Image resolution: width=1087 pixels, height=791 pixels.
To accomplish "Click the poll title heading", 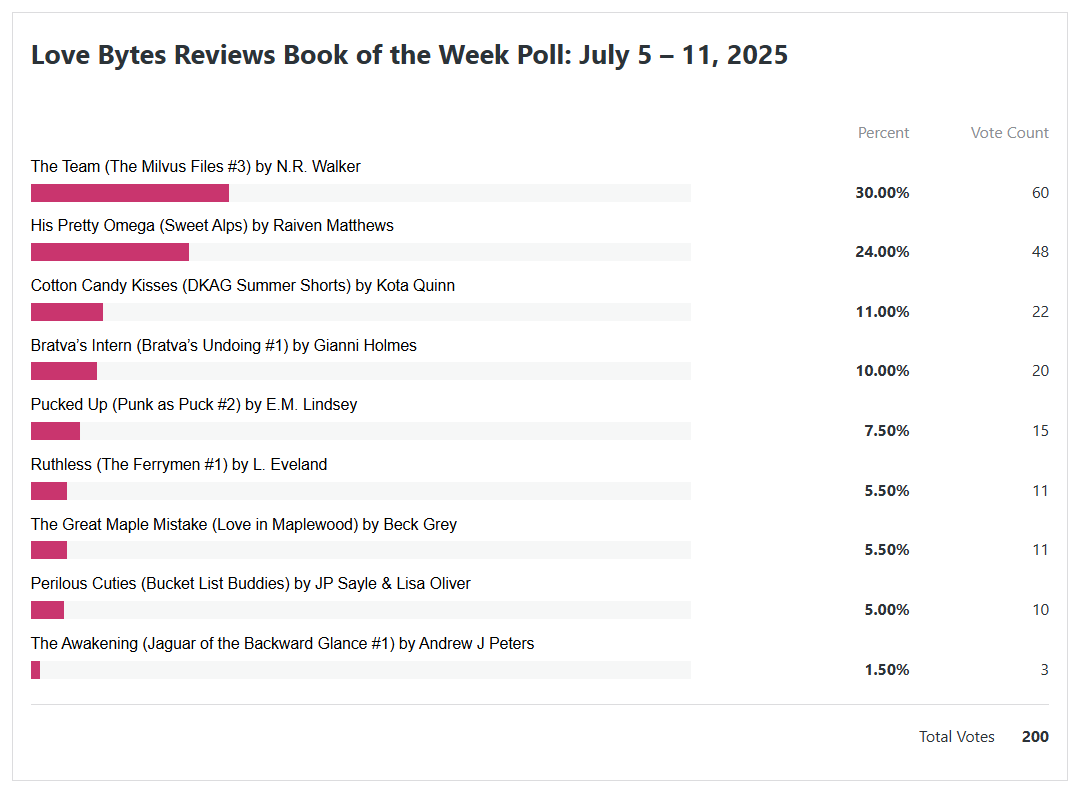I will [x=409, y=55].
